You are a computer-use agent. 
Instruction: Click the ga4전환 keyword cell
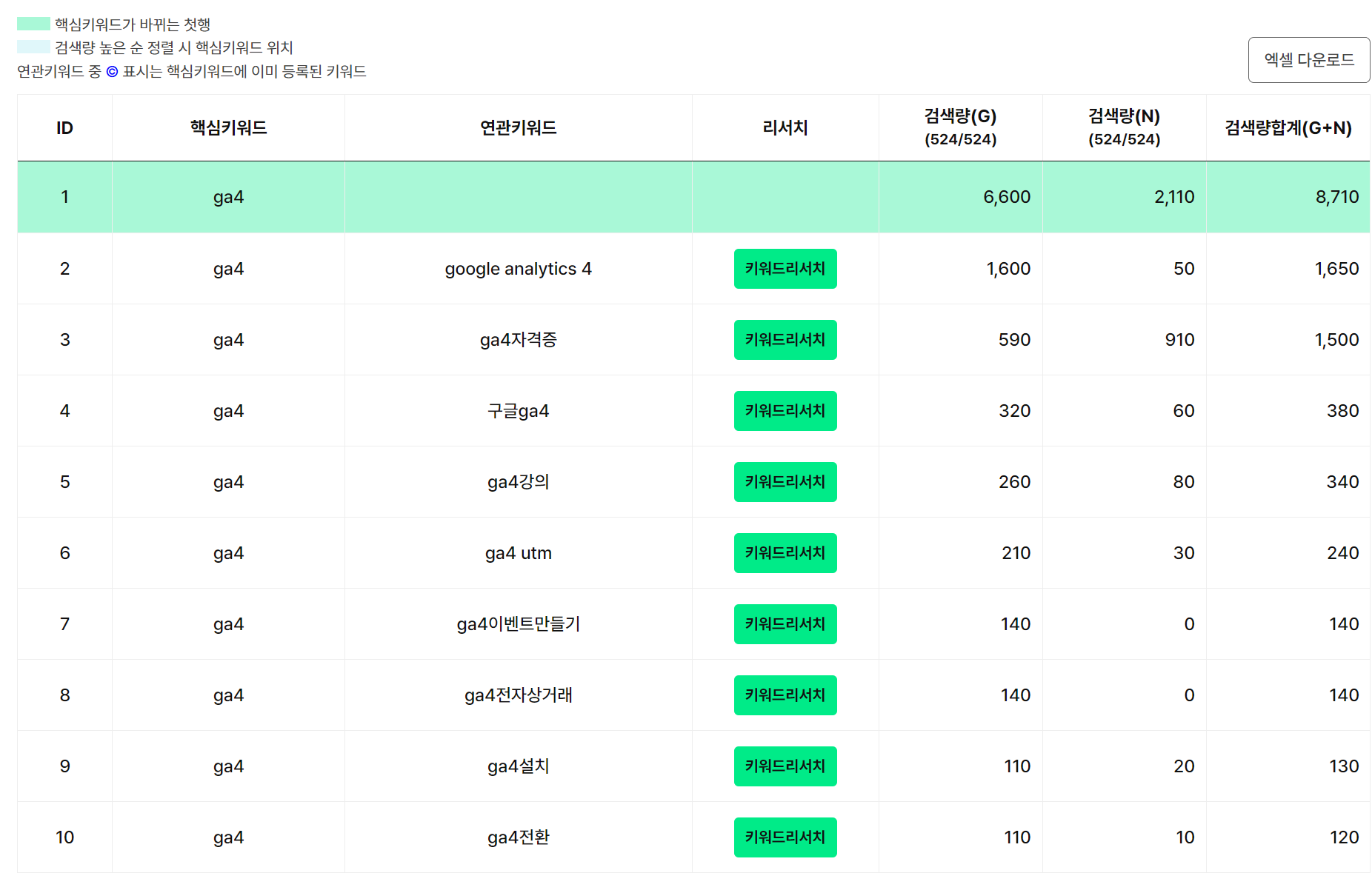[x=519, y=837]
